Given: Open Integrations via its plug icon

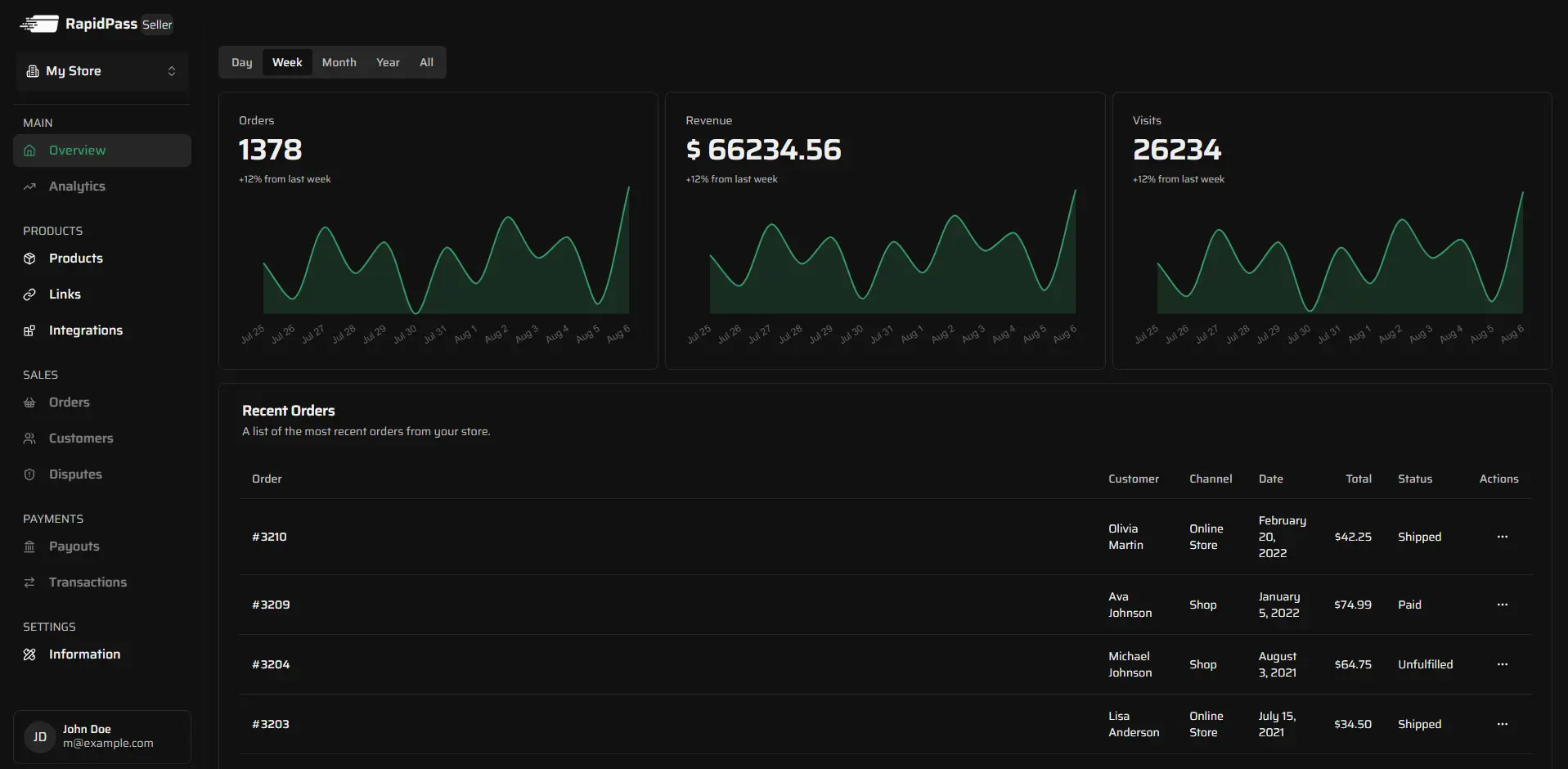Looking at the screenshot, I should pyautogui.click(x=29, y=331).
